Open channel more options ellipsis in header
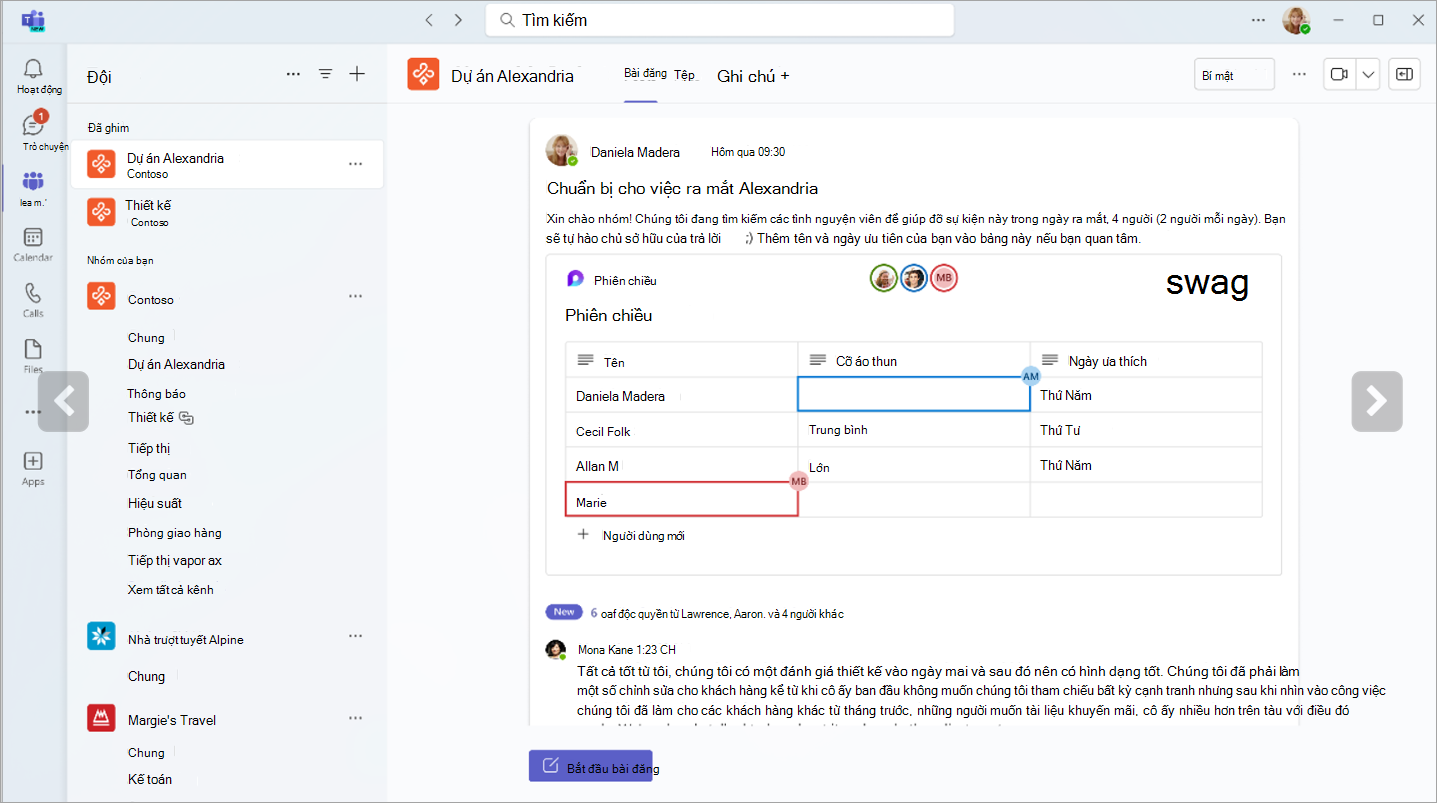Screen dimensions: 1437x803 [x=1299, y=74]
